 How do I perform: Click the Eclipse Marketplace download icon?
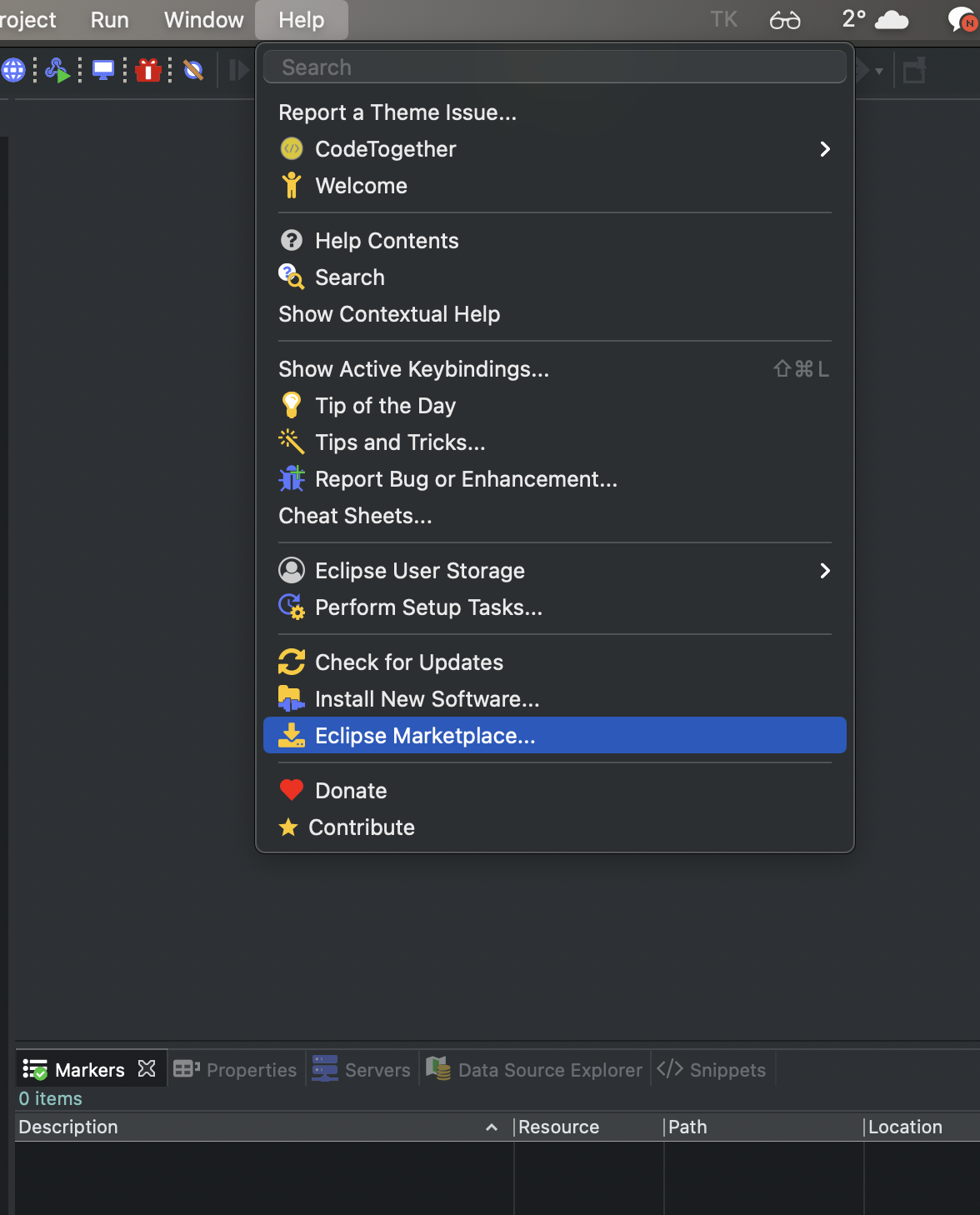pyautogui.click(x=292, y=735)
